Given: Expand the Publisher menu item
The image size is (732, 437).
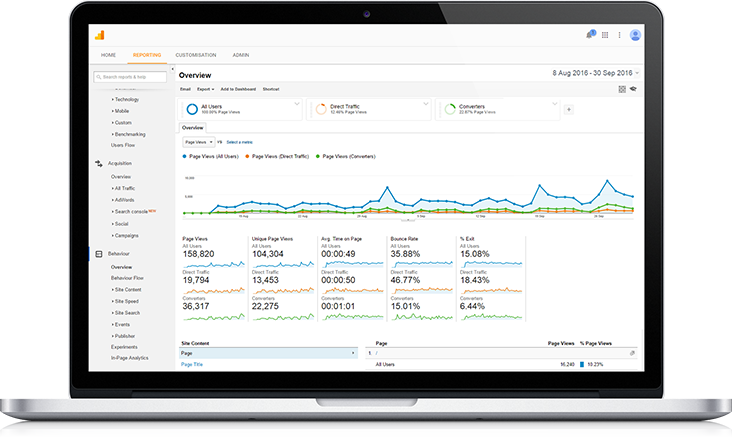Looking at the screenshot, I should tap(123, 337).
